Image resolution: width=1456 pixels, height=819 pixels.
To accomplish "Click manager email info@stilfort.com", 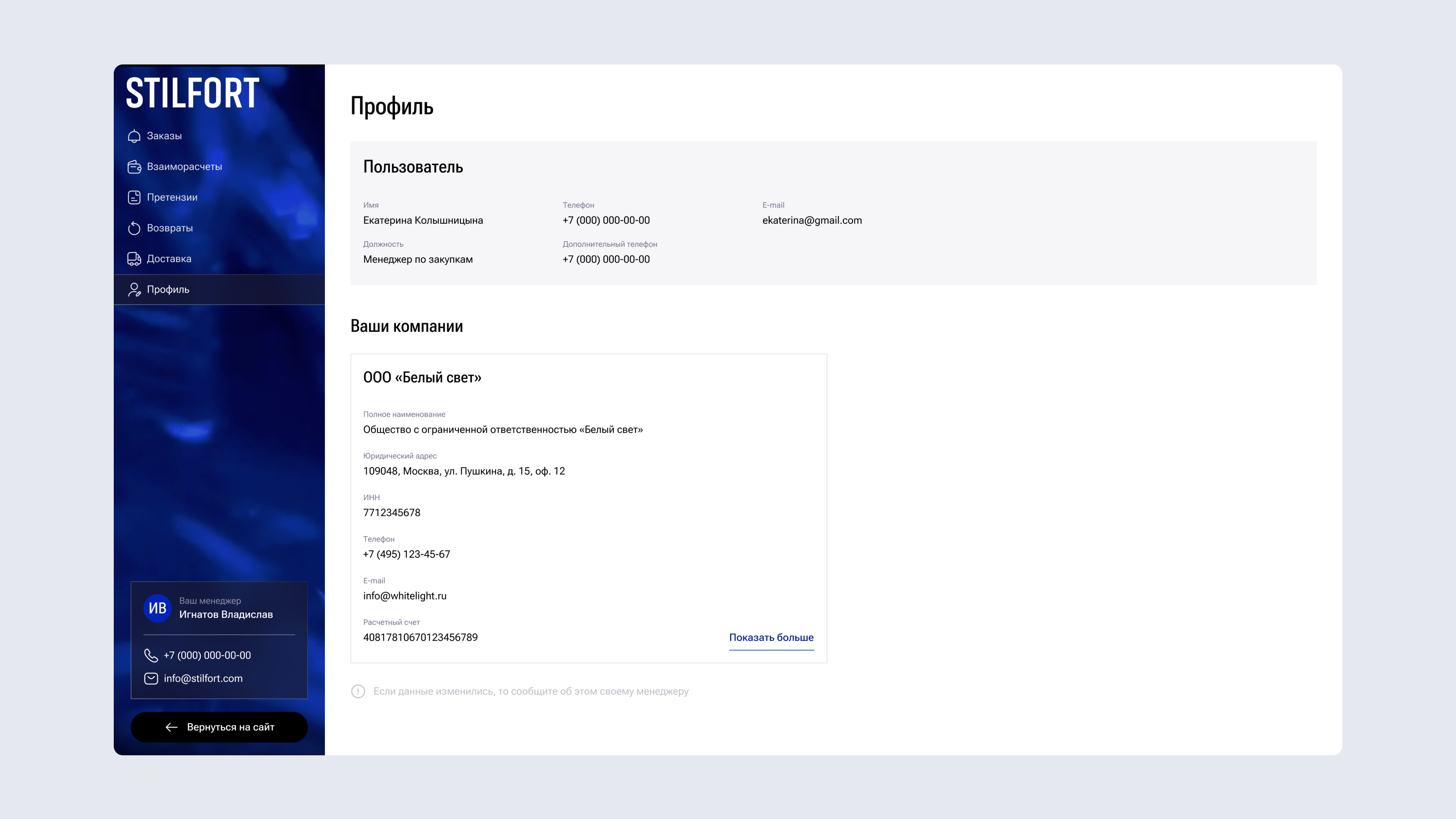I will coord(203,678).
